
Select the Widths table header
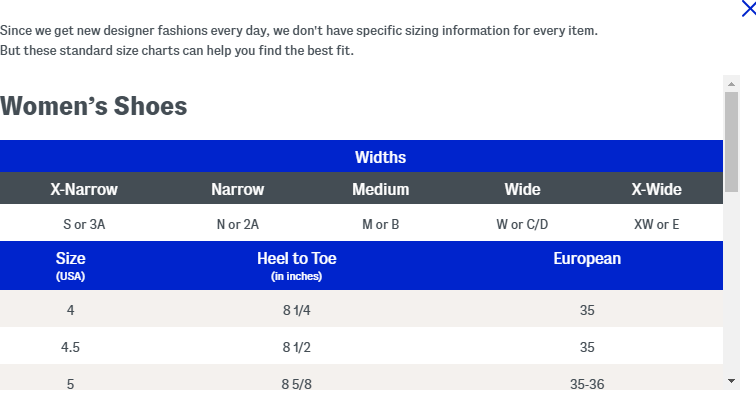pyautogui.click(x=380, y=157)
